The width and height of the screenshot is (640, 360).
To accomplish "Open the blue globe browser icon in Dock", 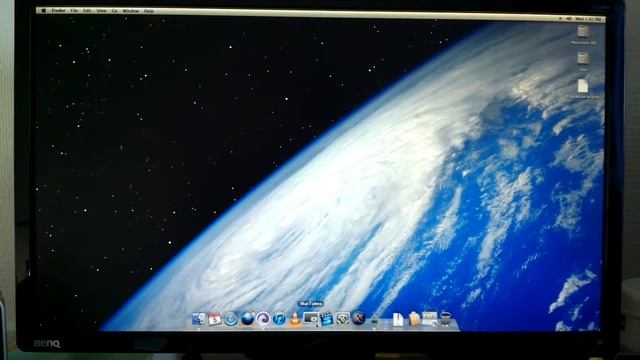I will [248, 319].
